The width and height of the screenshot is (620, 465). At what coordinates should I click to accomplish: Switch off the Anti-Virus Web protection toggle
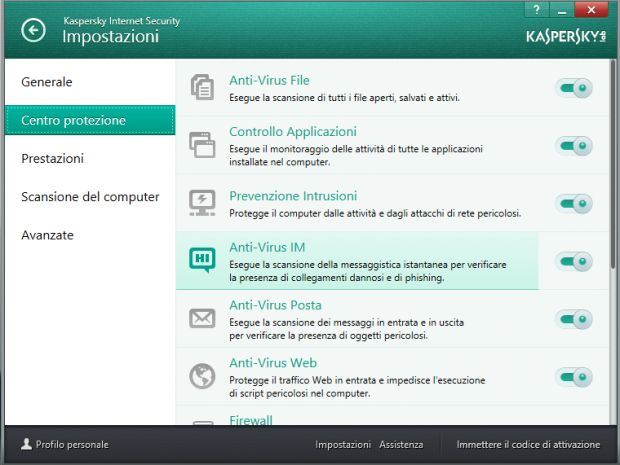tap(574, 377)
